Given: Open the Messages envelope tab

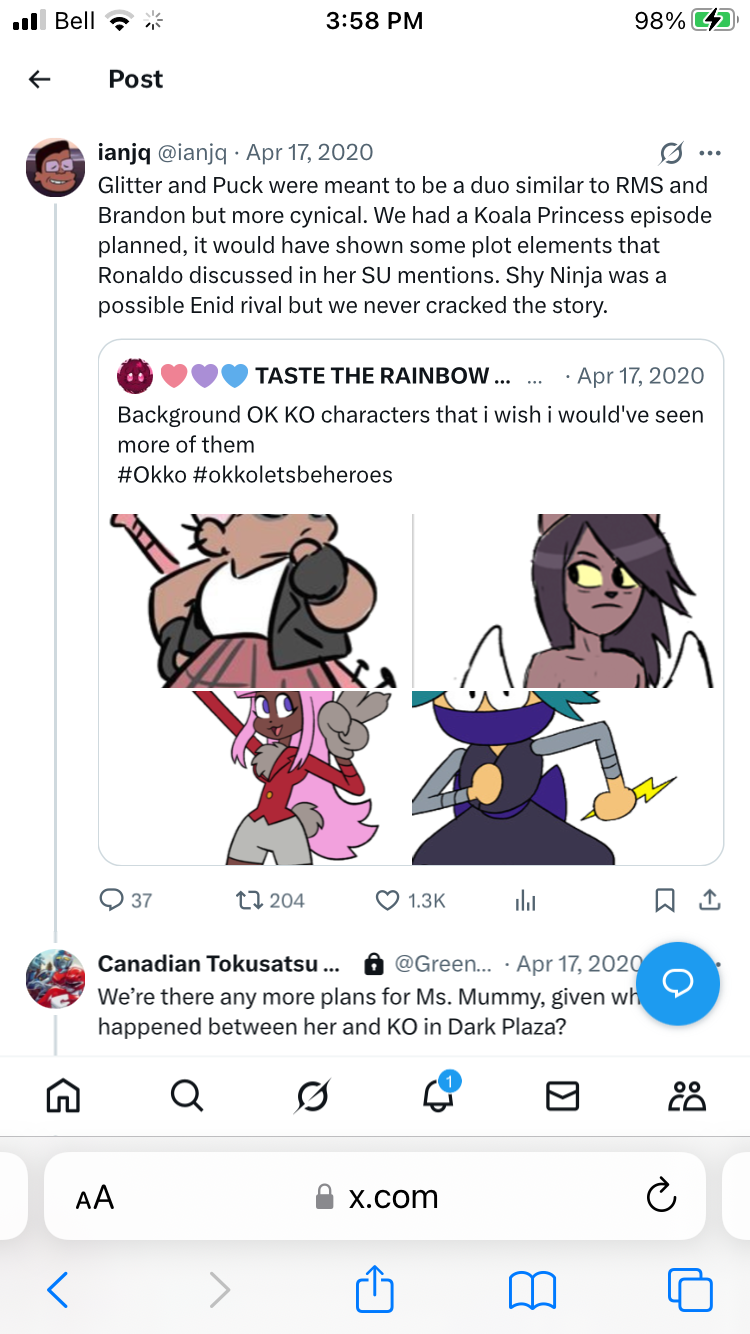Looking at the screenshot, I should 562,1097.
